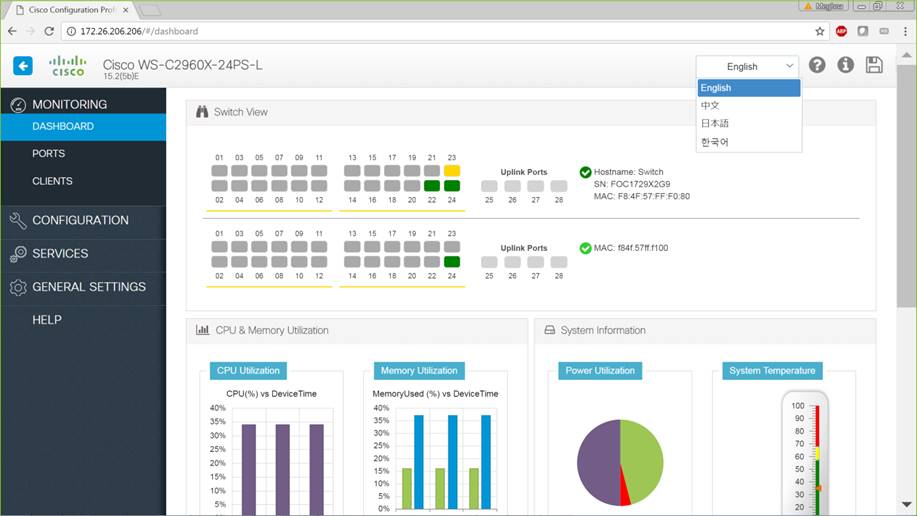
Task: Select green port 22 on first switch
Action: (432, 186)
